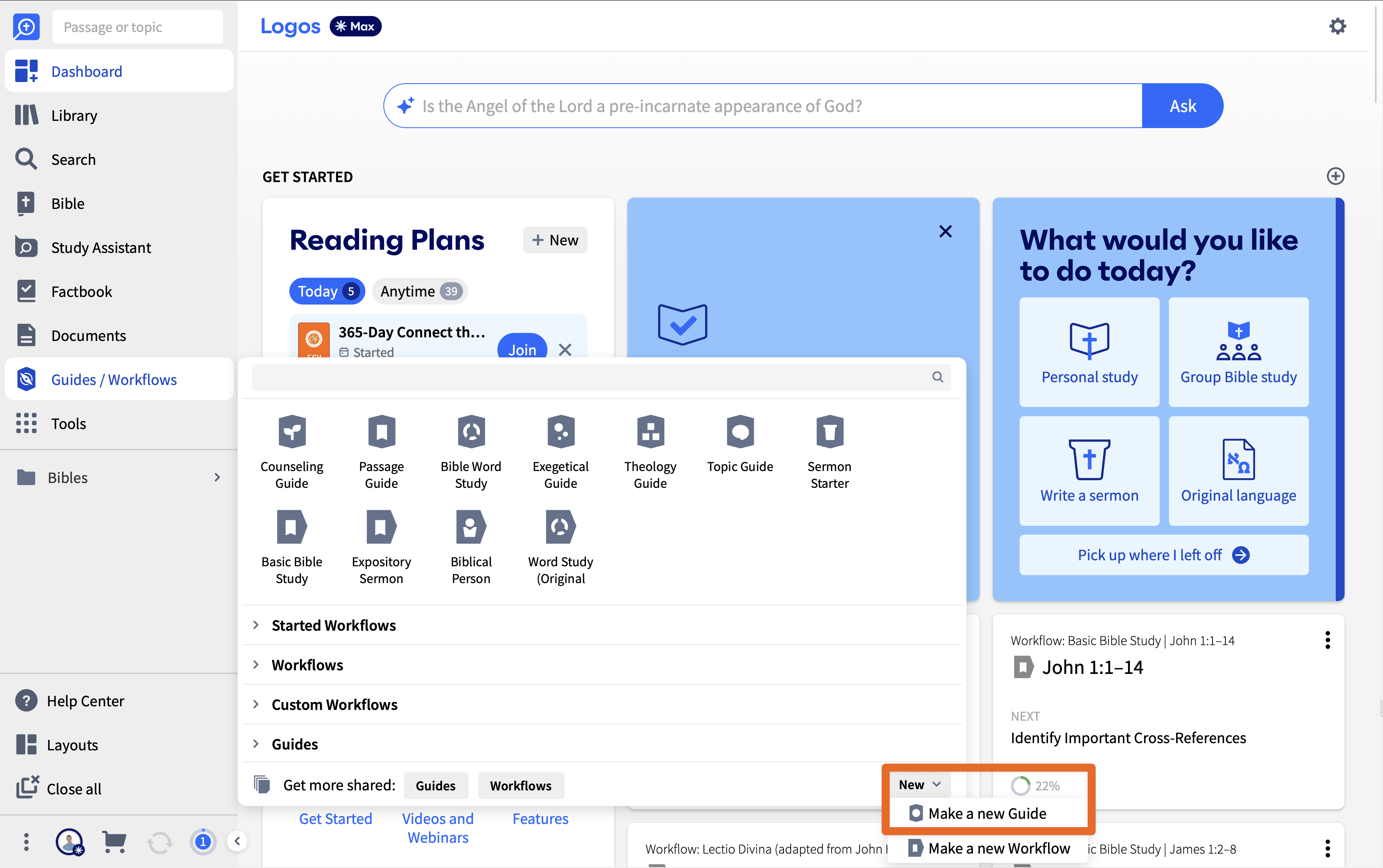Open the Help Center
Viewport: 1383px width, 868px height.
click(x=119, y=701)
